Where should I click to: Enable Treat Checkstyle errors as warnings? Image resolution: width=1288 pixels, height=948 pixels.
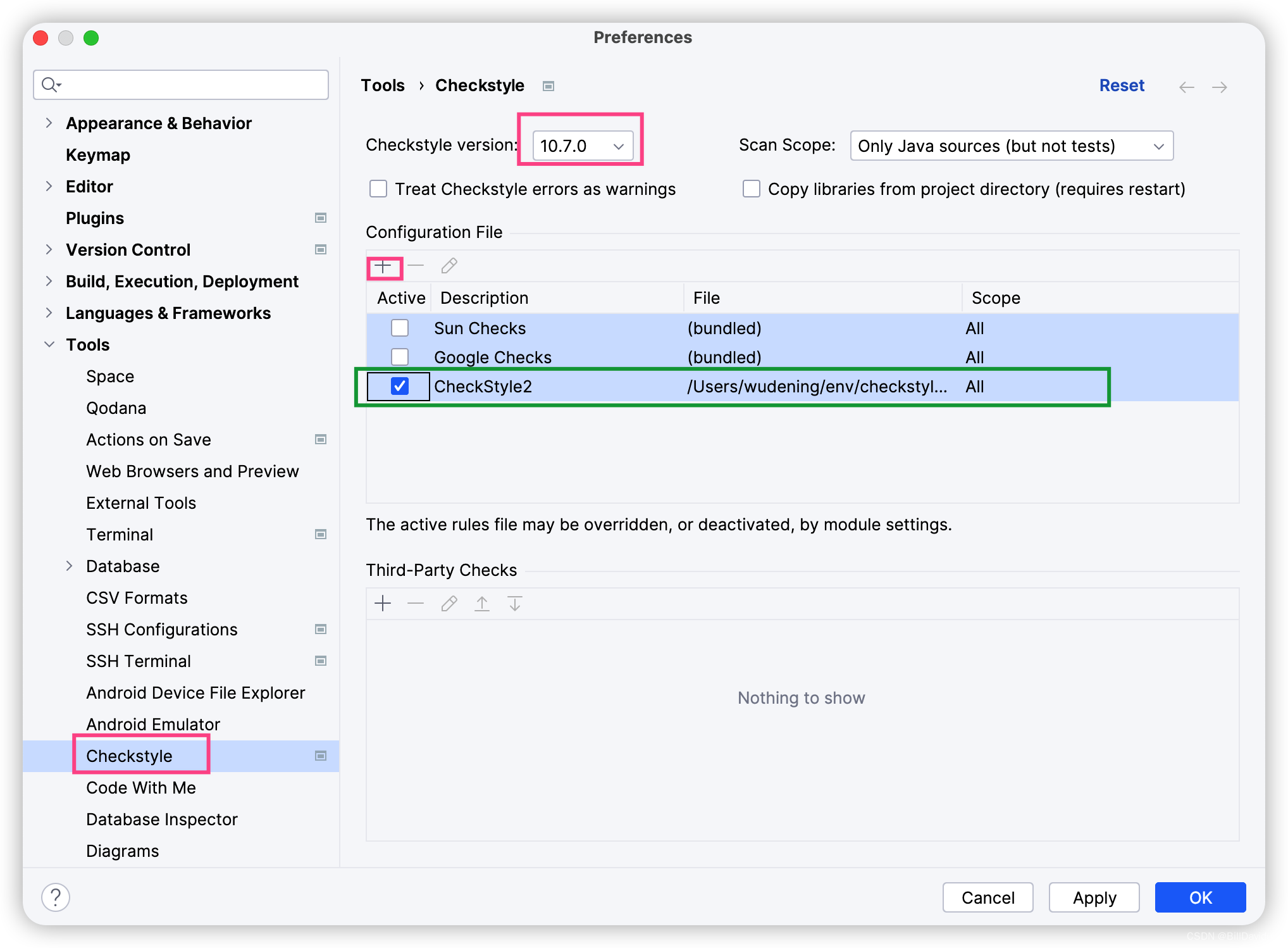tap(378, 189)
